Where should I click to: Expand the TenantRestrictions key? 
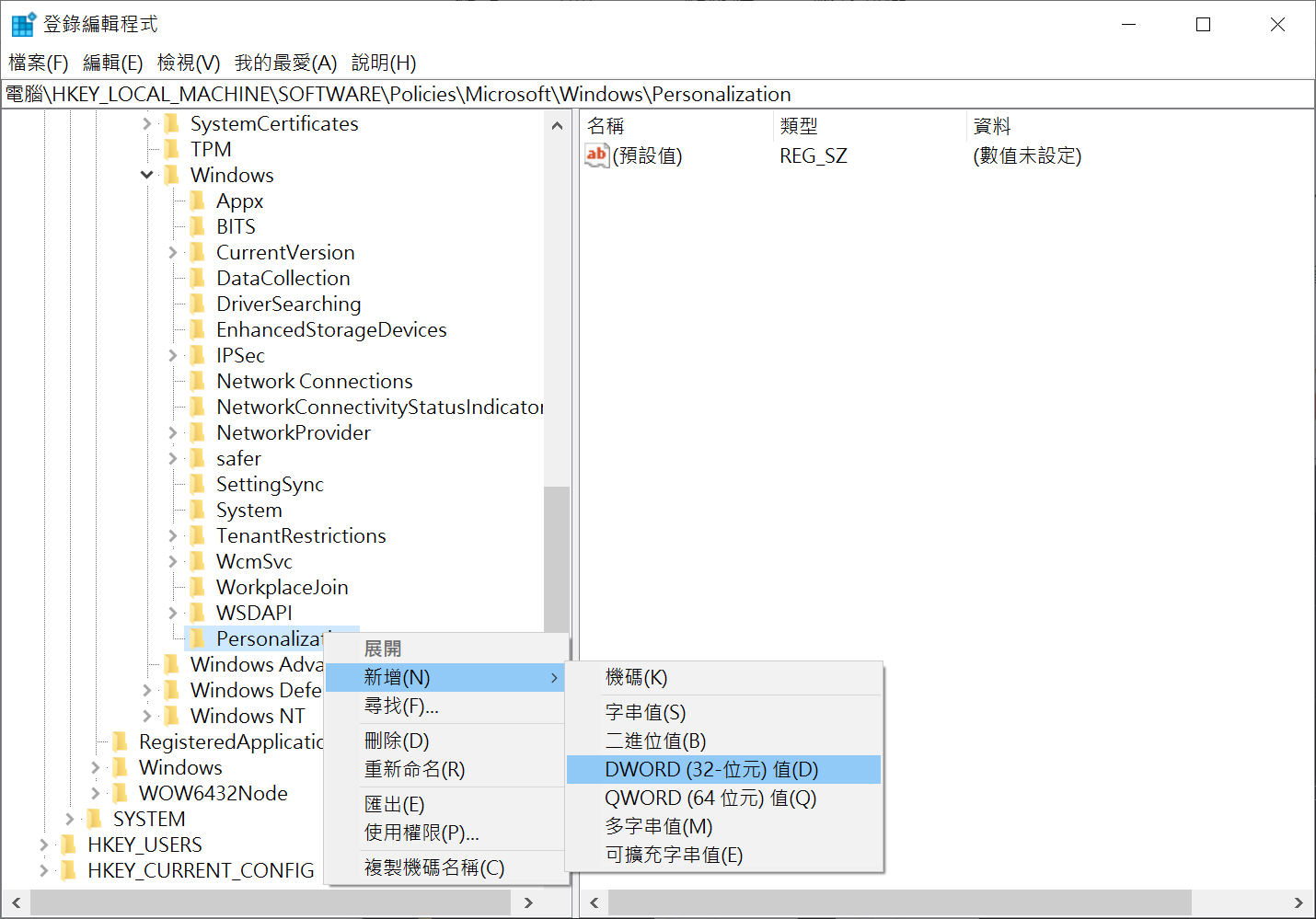coord(173,535)
